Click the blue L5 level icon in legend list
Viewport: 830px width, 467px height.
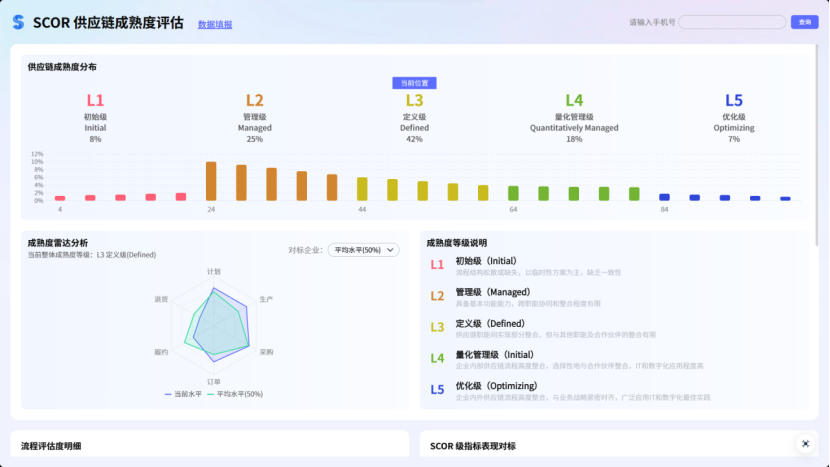tap(437, 390)
